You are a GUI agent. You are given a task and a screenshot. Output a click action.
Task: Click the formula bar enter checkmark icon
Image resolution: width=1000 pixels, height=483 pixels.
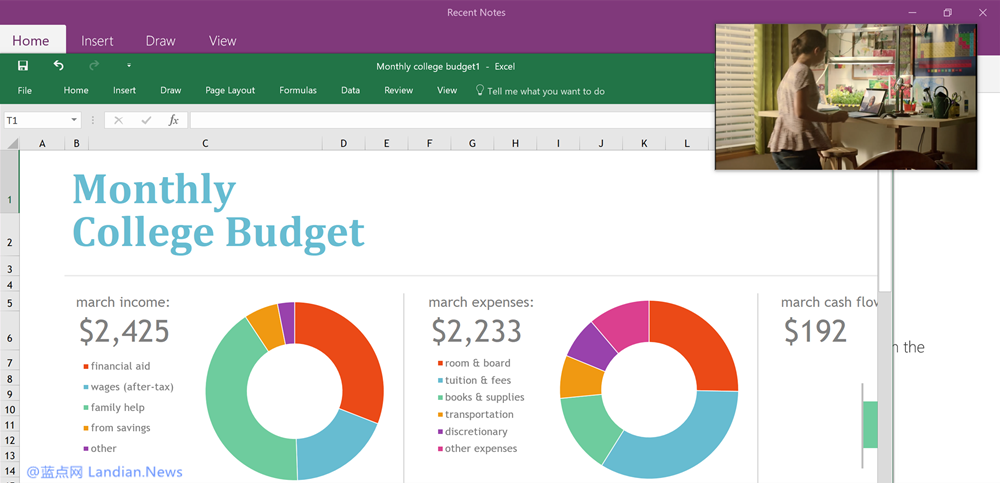146,120
